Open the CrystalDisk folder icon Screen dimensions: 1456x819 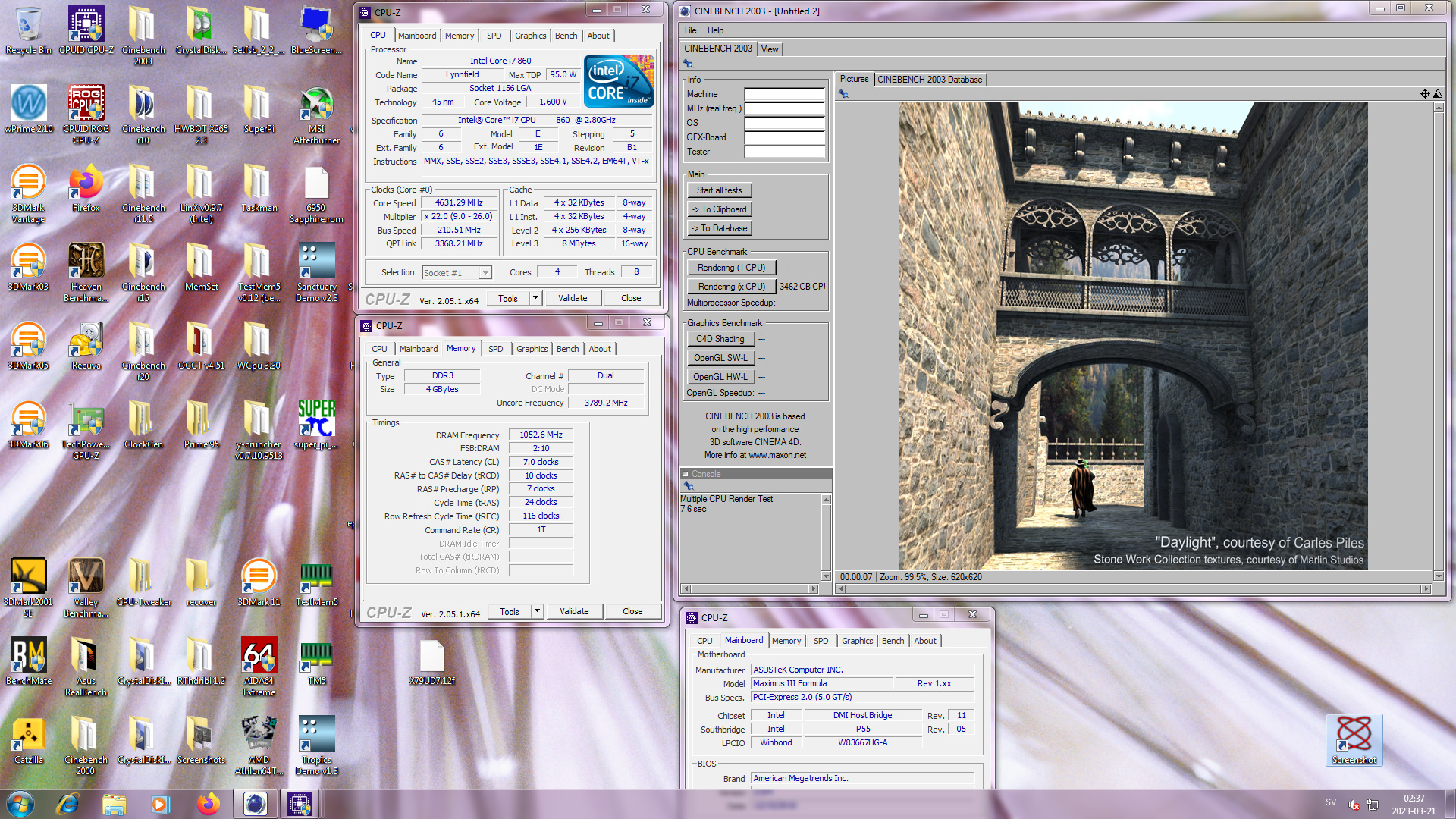point(201,30)
